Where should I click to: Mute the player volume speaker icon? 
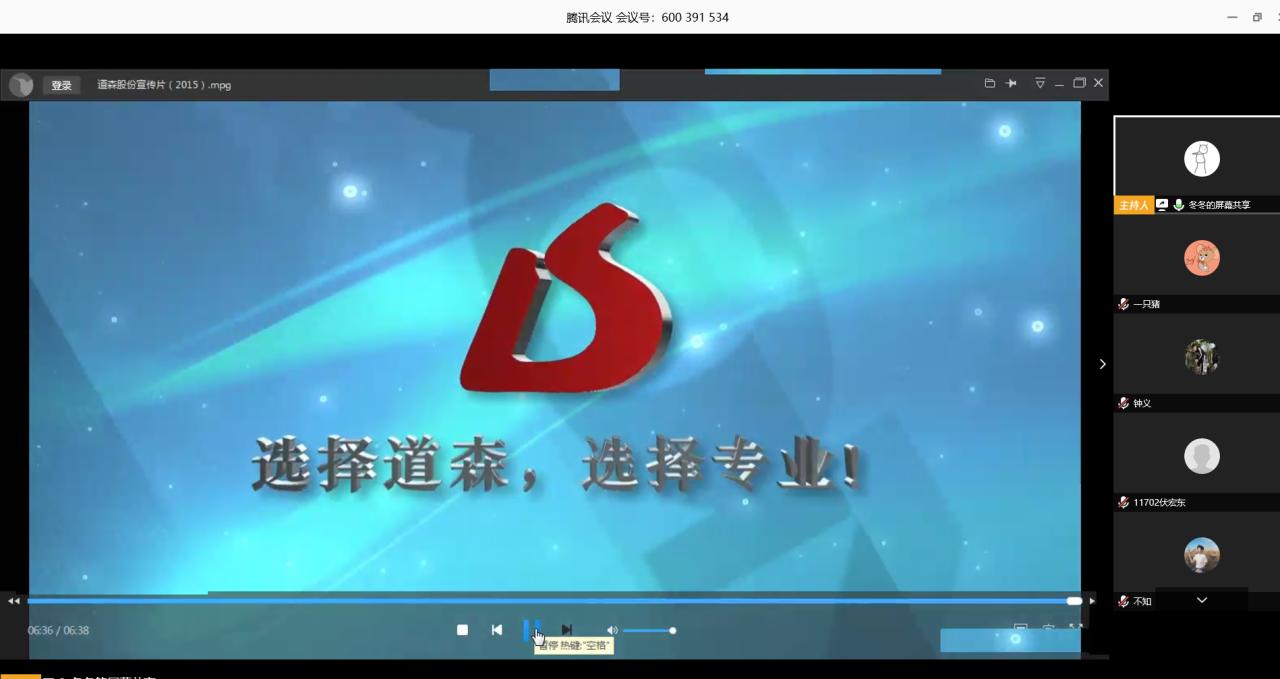(x=612, y=630)
